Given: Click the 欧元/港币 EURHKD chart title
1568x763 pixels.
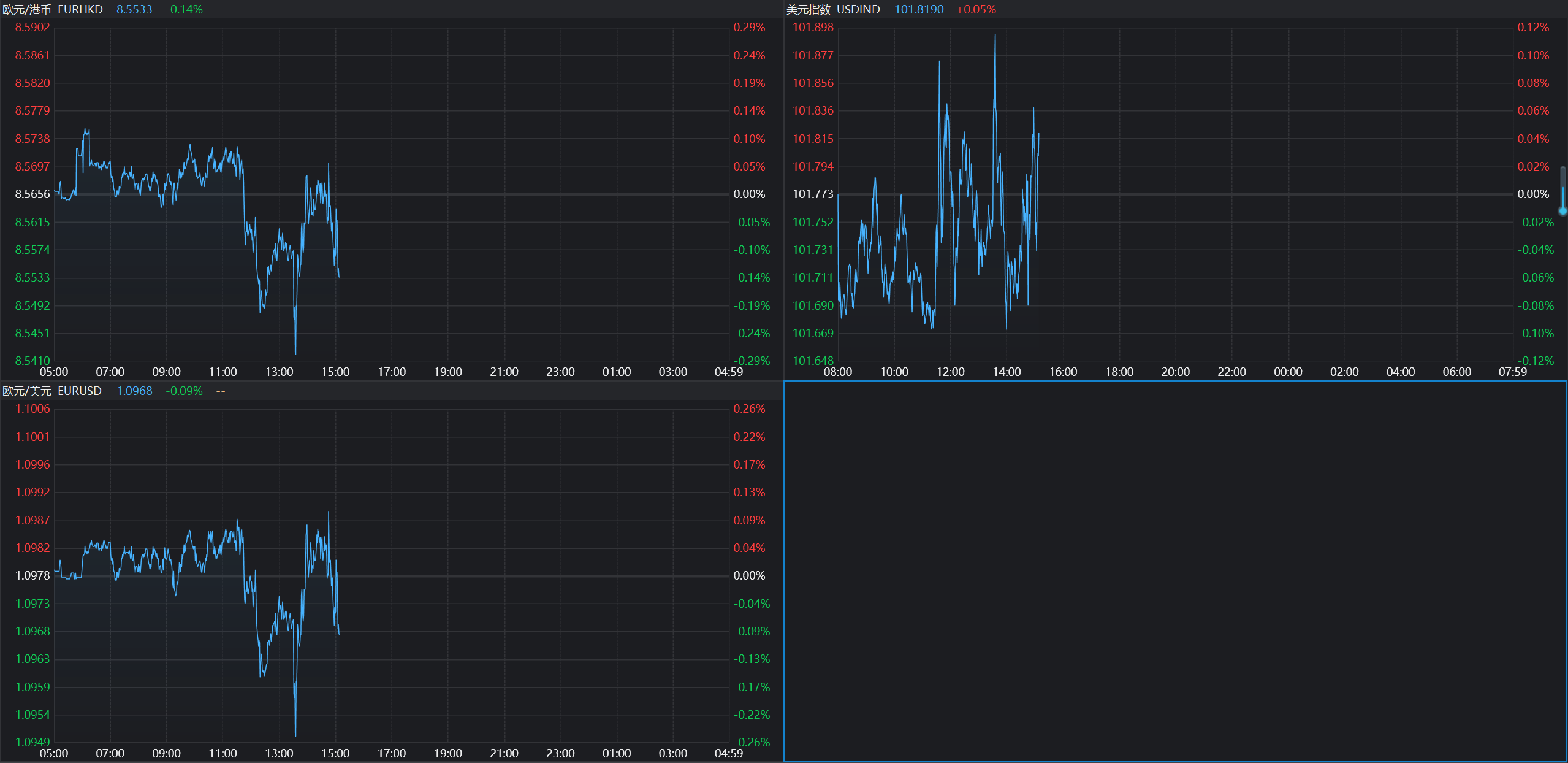Looking at the screenshot, I should pos(53,10).
